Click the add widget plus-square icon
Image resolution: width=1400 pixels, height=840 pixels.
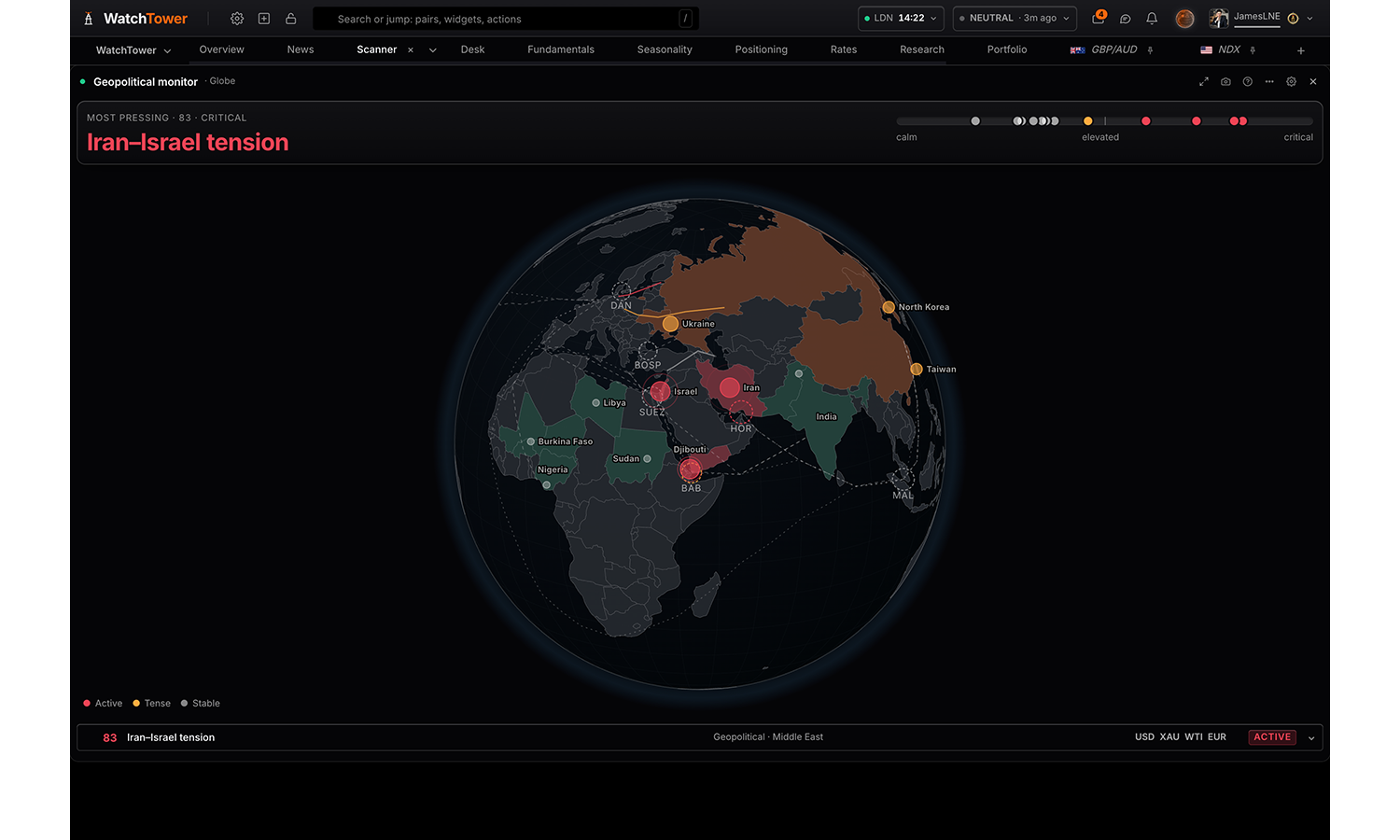[264, 19]
